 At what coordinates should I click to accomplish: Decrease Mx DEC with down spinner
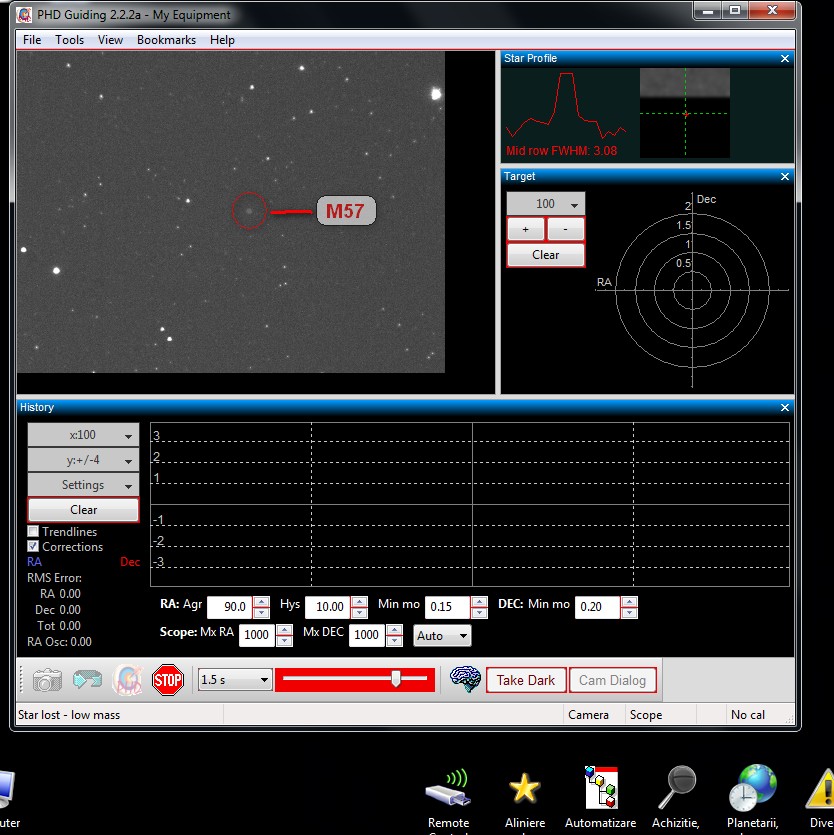(x=394, y=640)
